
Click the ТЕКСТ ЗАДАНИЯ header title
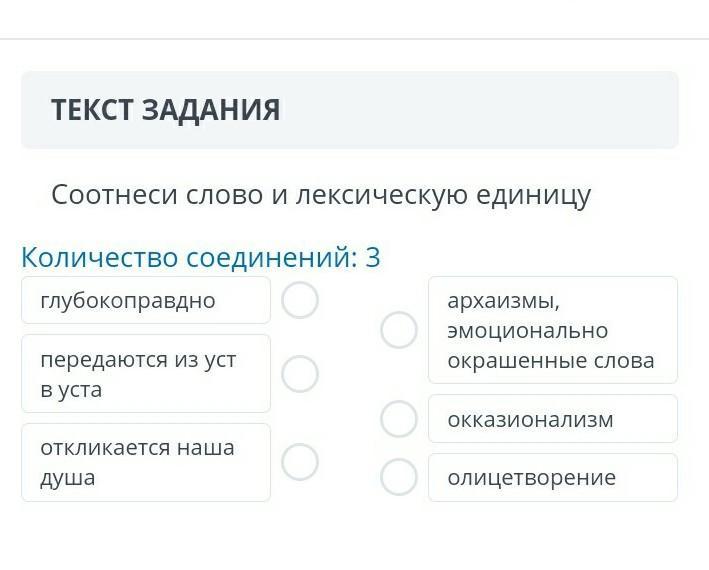click(166, 110)
